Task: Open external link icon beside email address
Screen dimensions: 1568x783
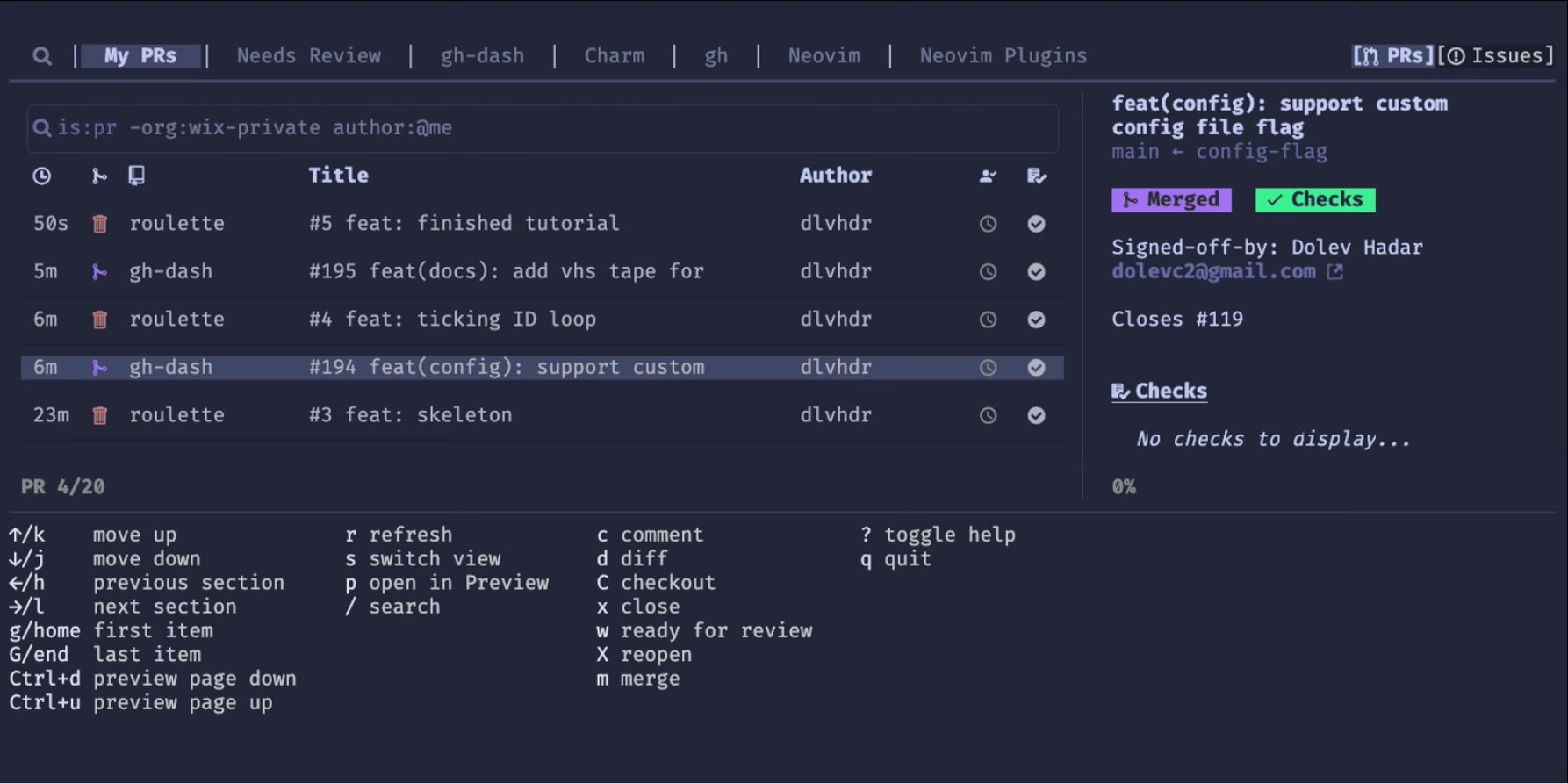Action: (x=1334, y=272)
